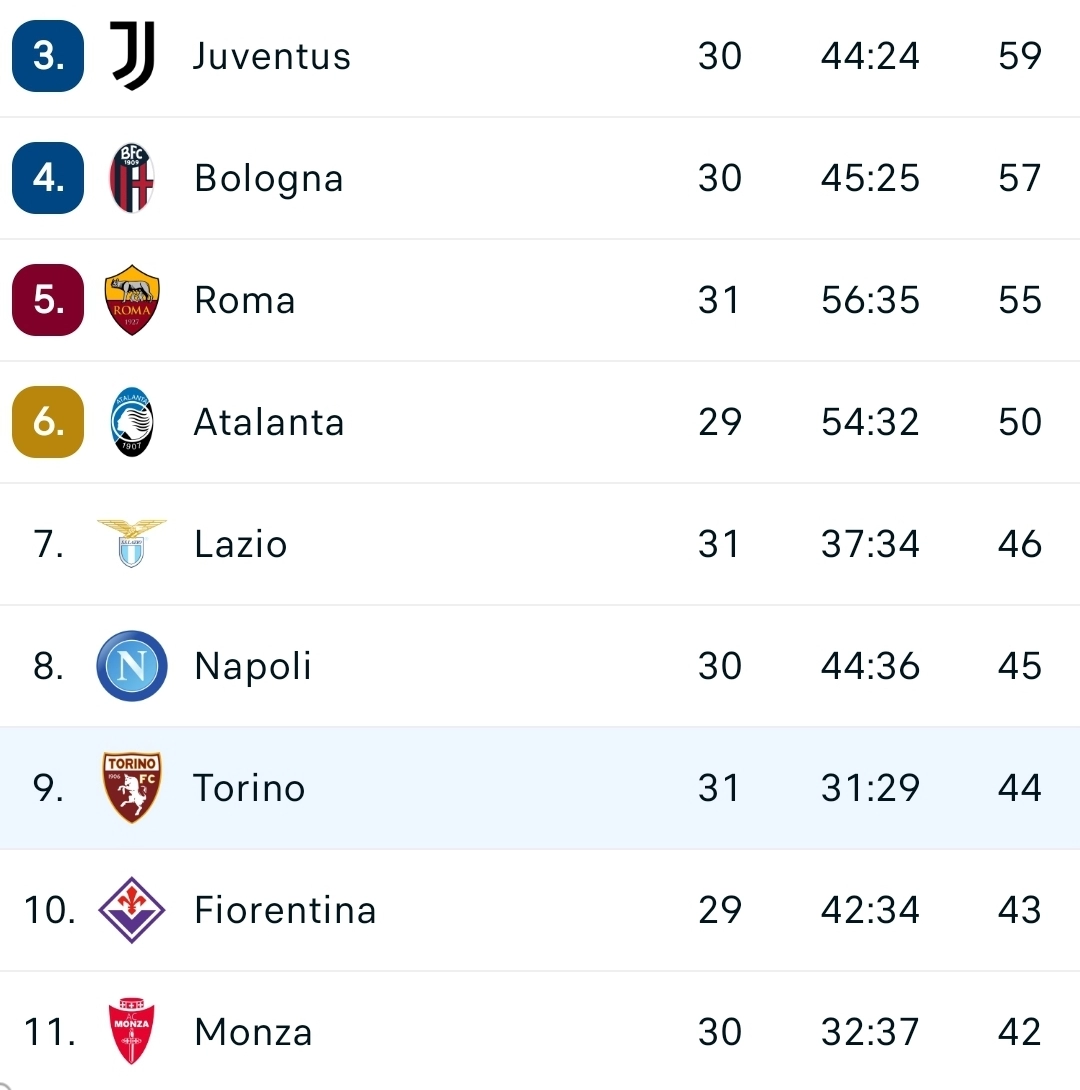Click Atalanta's 50 points value
This screenshot has height=1090, width=1080.
click(x=1020, y=422)
